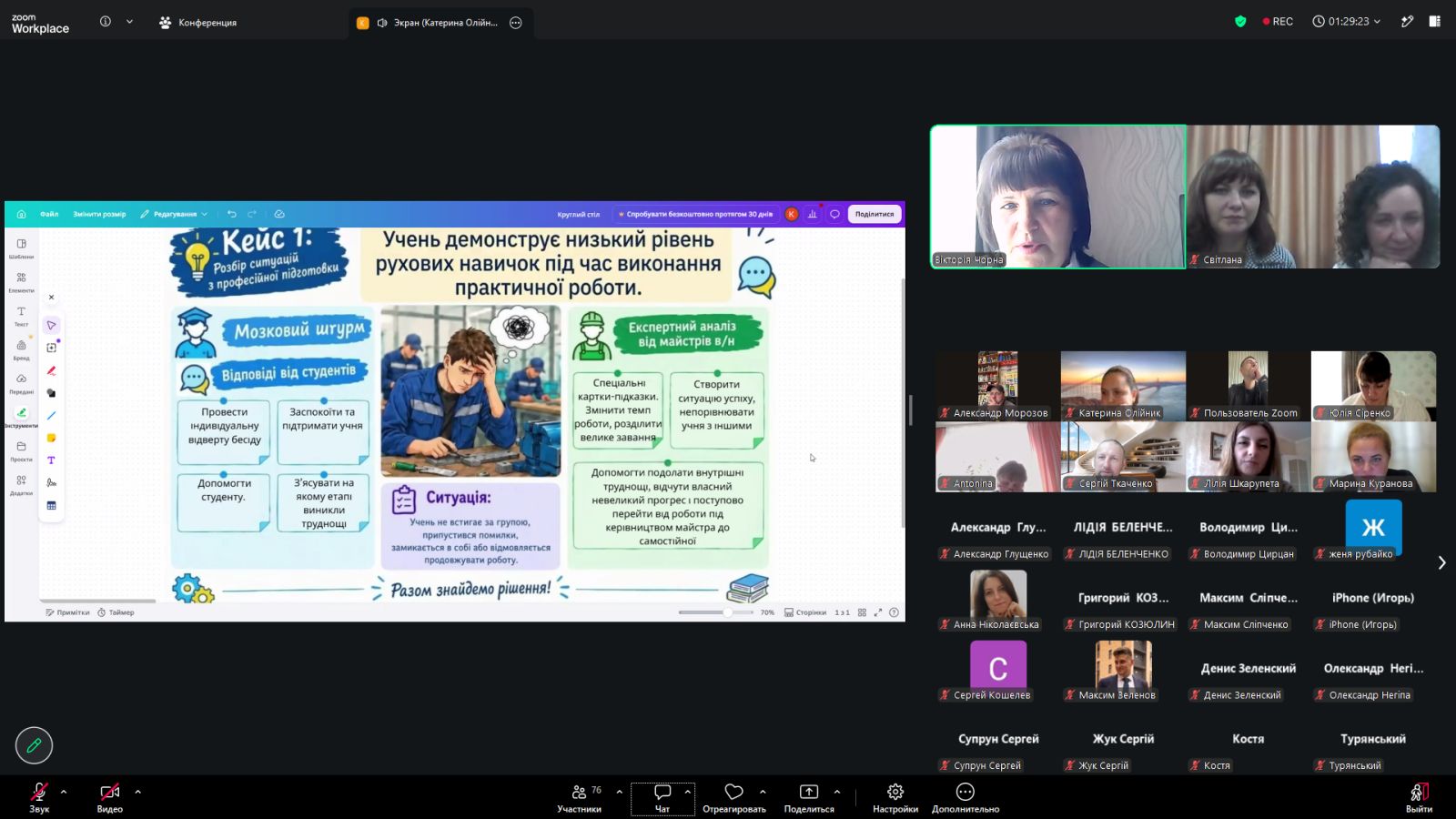Select the yellow sticky note tool
The image size is (1456, 819).
pos(51,438)
